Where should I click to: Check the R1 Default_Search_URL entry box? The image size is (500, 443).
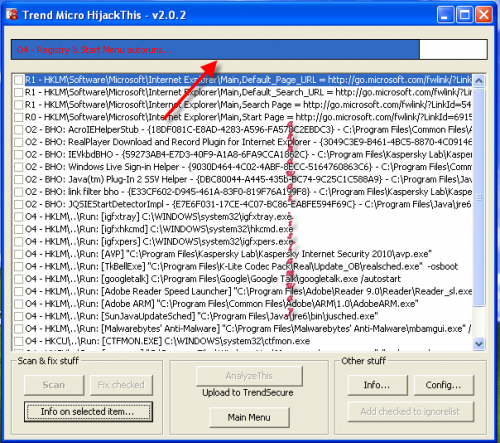tap(19, 92)
